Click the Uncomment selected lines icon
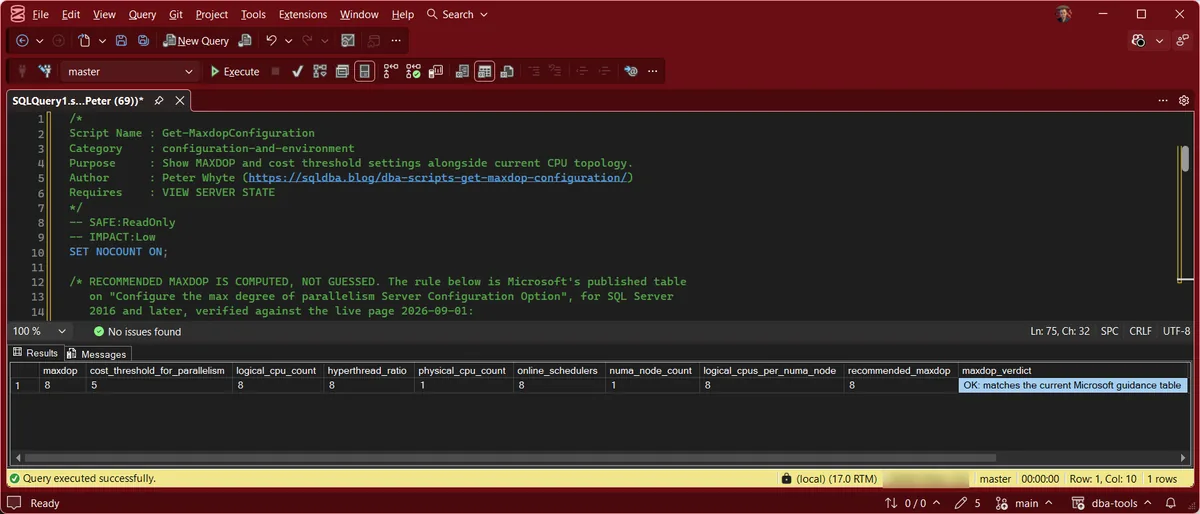The image size is (1200, 514). (x=556, y=72)
